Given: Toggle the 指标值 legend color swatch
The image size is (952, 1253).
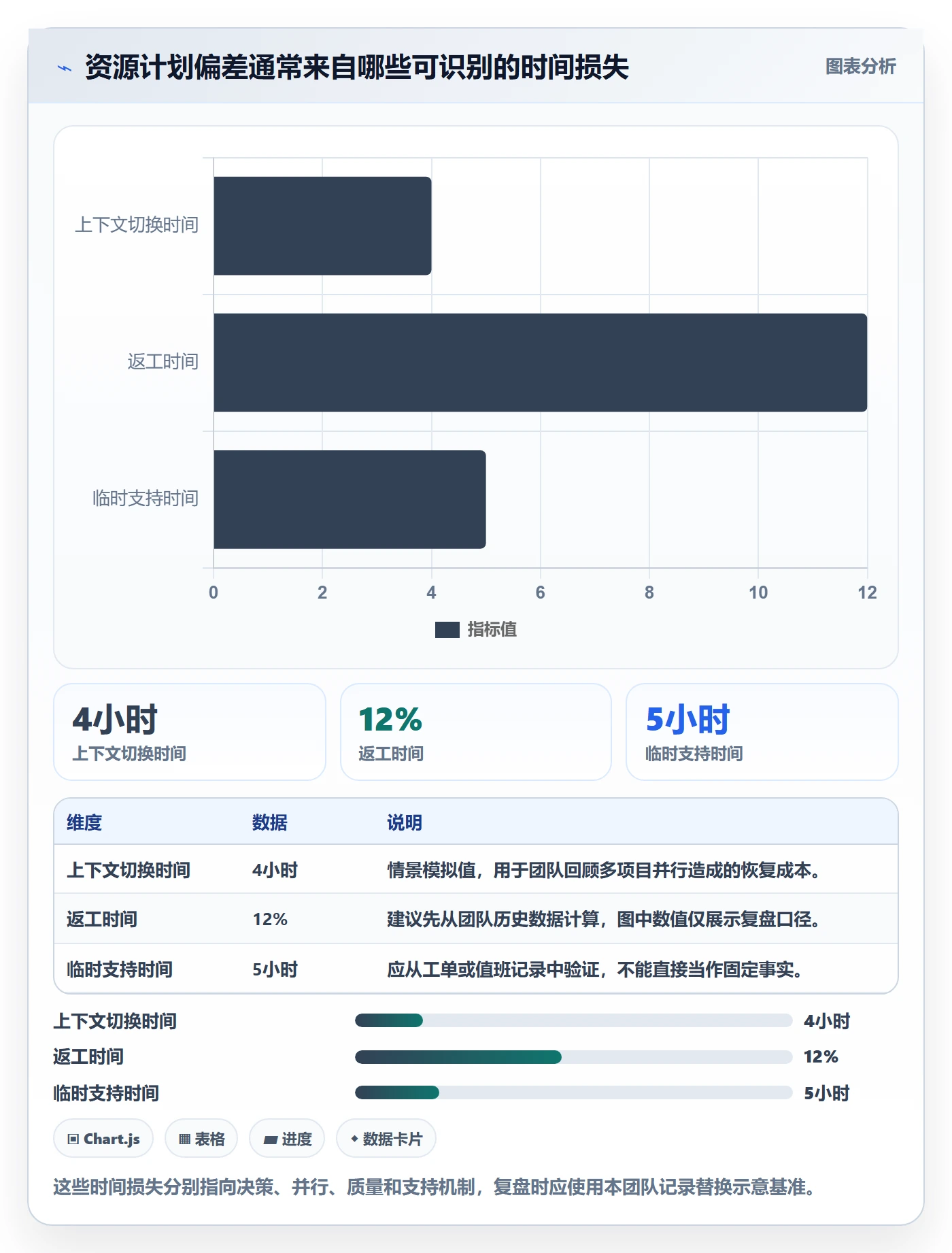Looking at the screenshot, I should (x=447, y=630).
